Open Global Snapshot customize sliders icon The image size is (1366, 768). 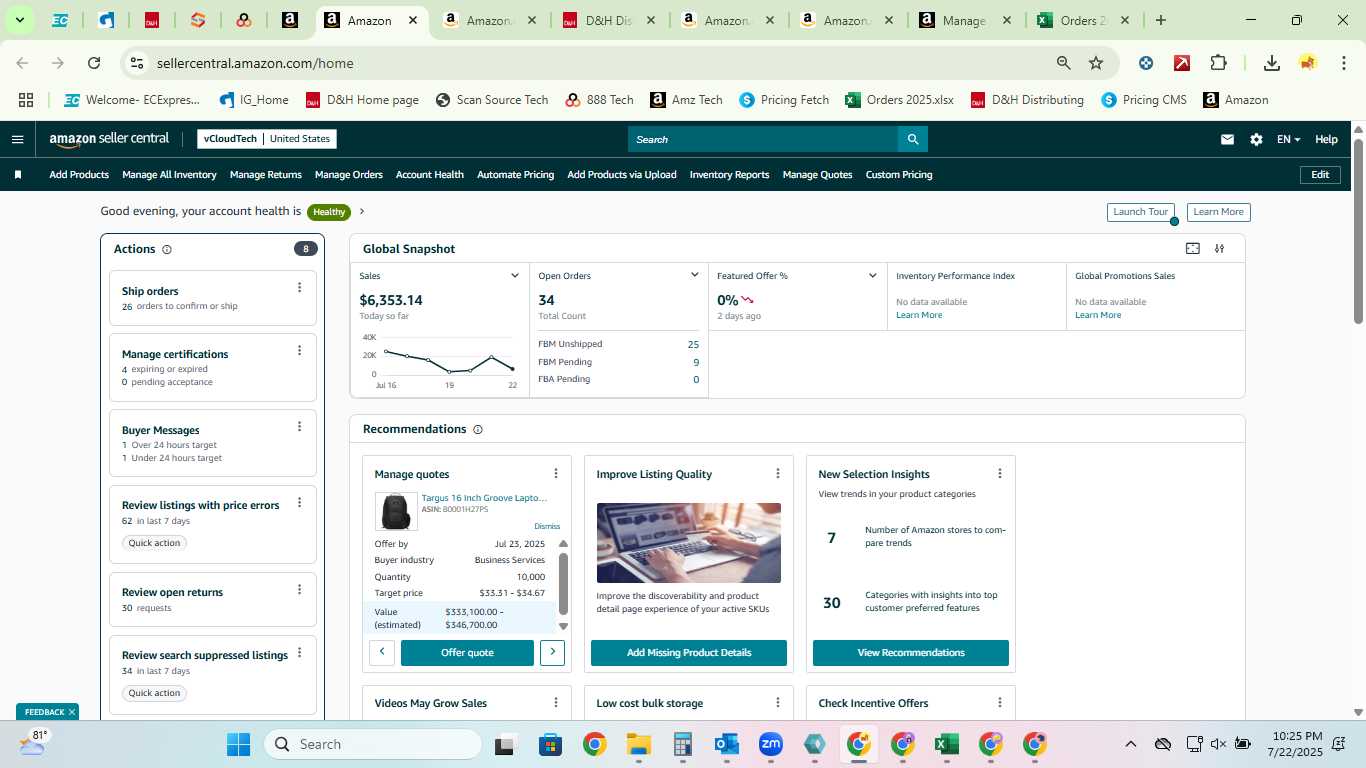tap(1219, 249)
